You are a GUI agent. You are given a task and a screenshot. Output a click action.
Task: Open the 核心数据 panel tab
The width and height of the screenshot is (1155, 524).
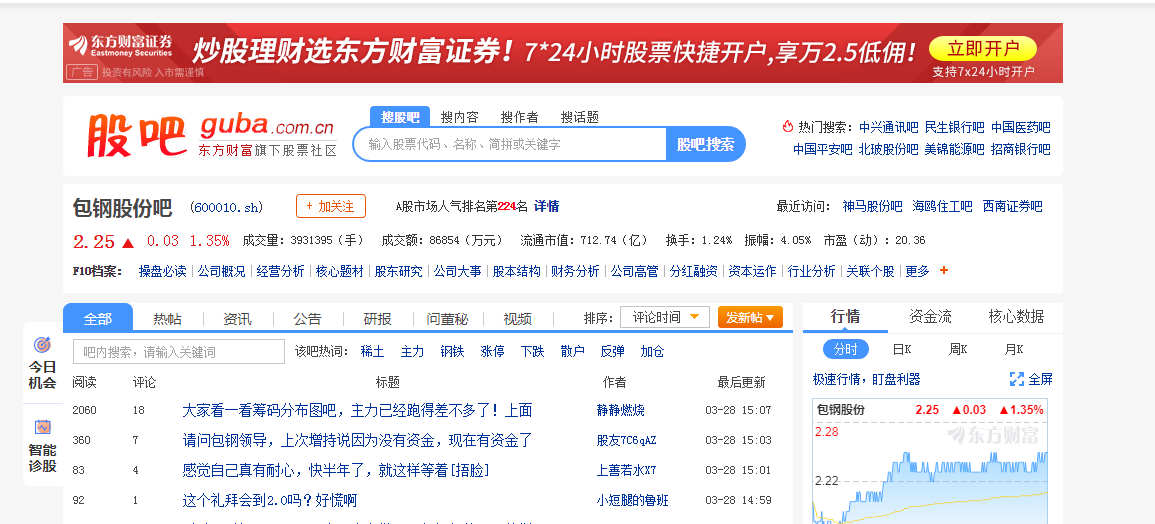(x=1016, y=316)
